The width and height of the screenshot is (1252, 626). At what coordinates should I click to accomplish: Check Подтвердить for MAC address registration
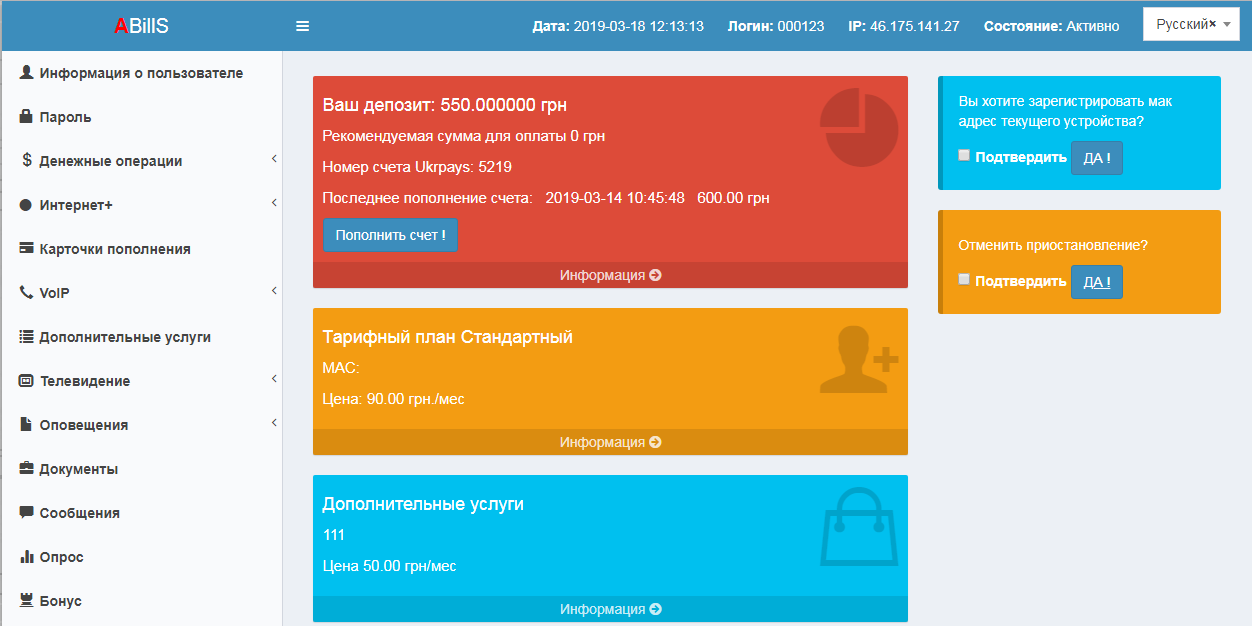964,155
